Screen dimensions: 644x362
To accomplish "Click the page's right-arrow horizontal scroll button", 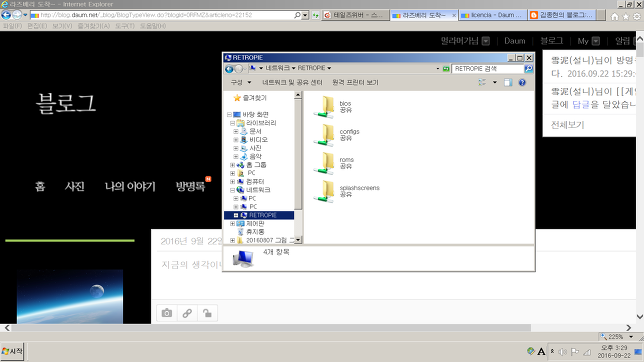I will pos(629,328).
